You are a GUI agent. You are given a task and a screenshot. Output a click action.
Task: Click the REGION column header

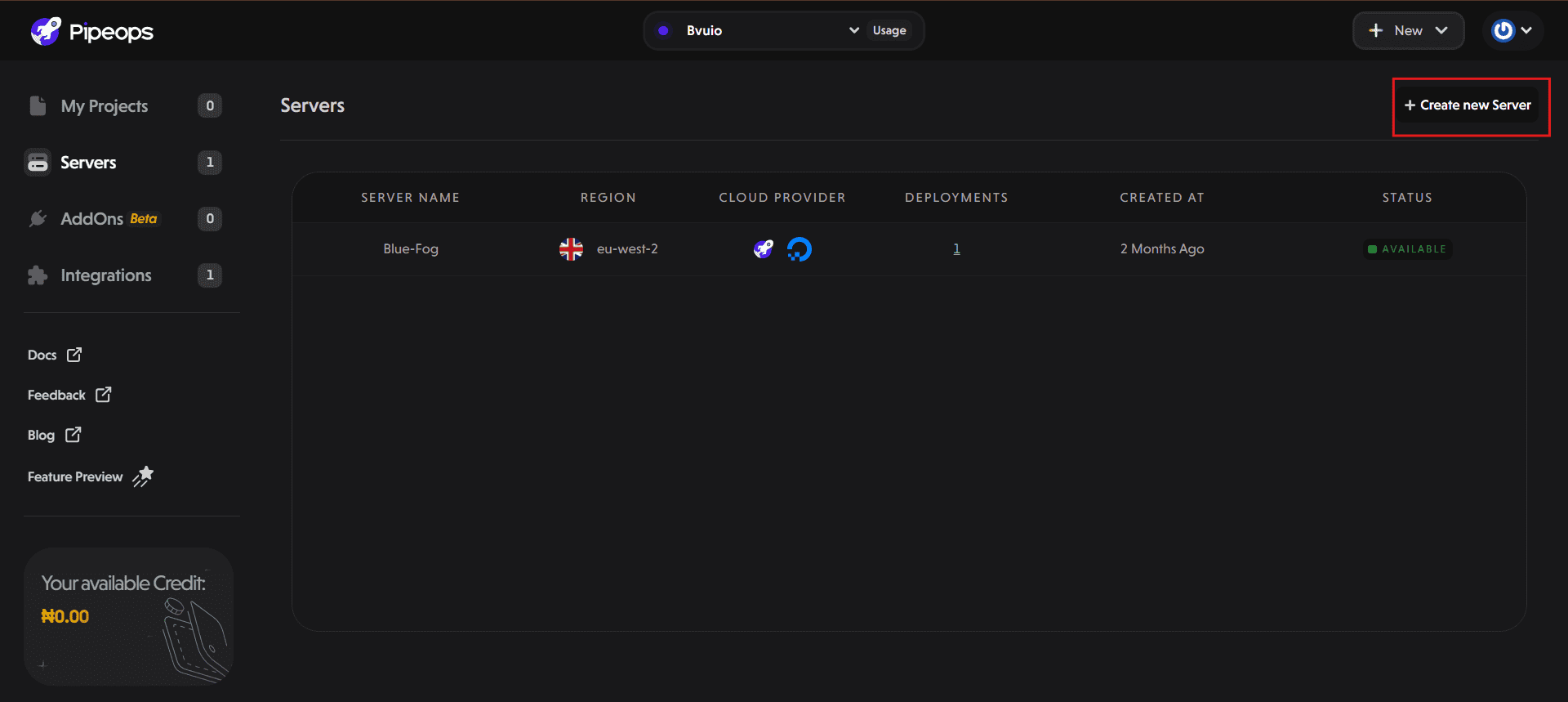pos(608,198)
